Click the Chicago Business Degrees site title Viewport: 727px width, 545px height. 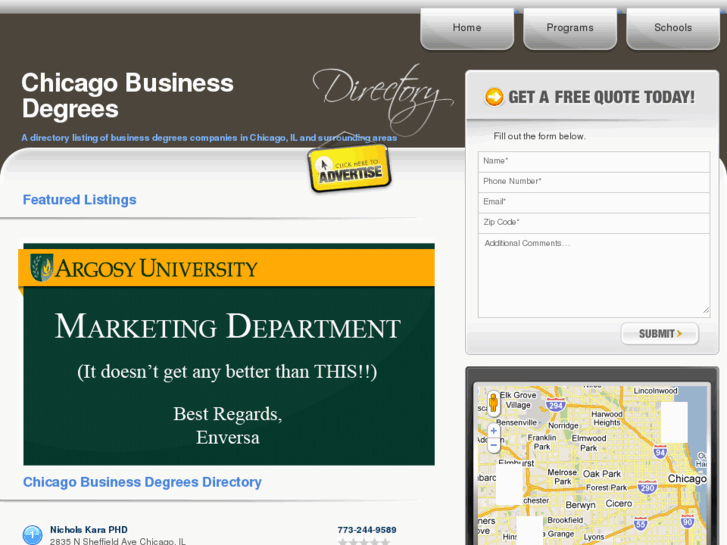(128, 96)
